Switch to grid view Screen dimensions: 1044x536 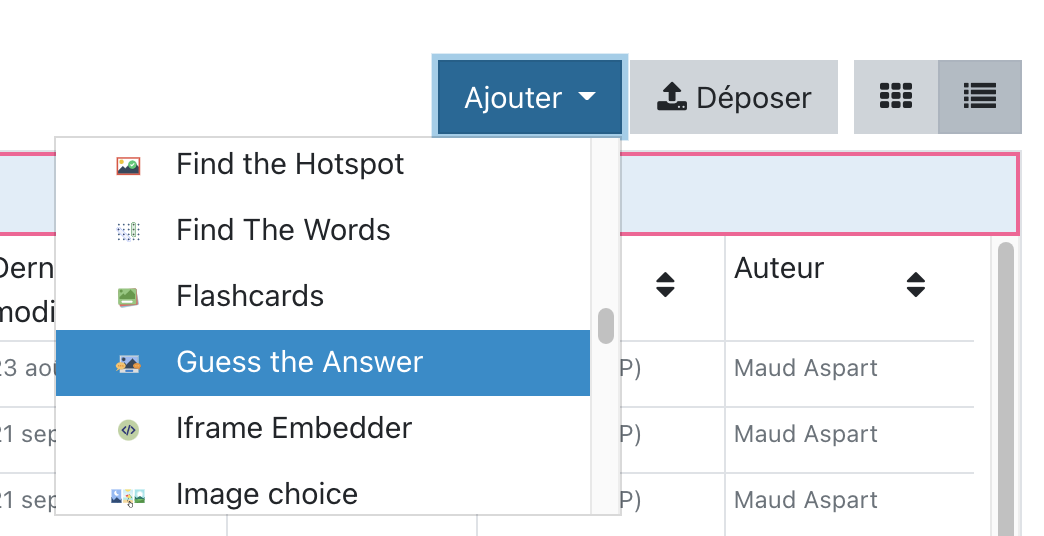[896, 97]
